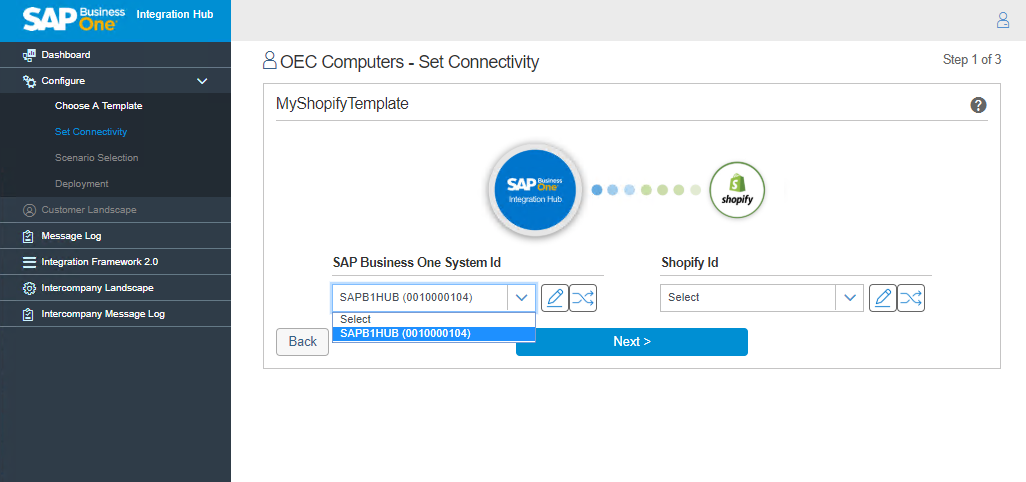Click edit pencil icon for Shopify Id
Image resolution: width=1026 pixels, height=482 pixels.
point(882,298)
